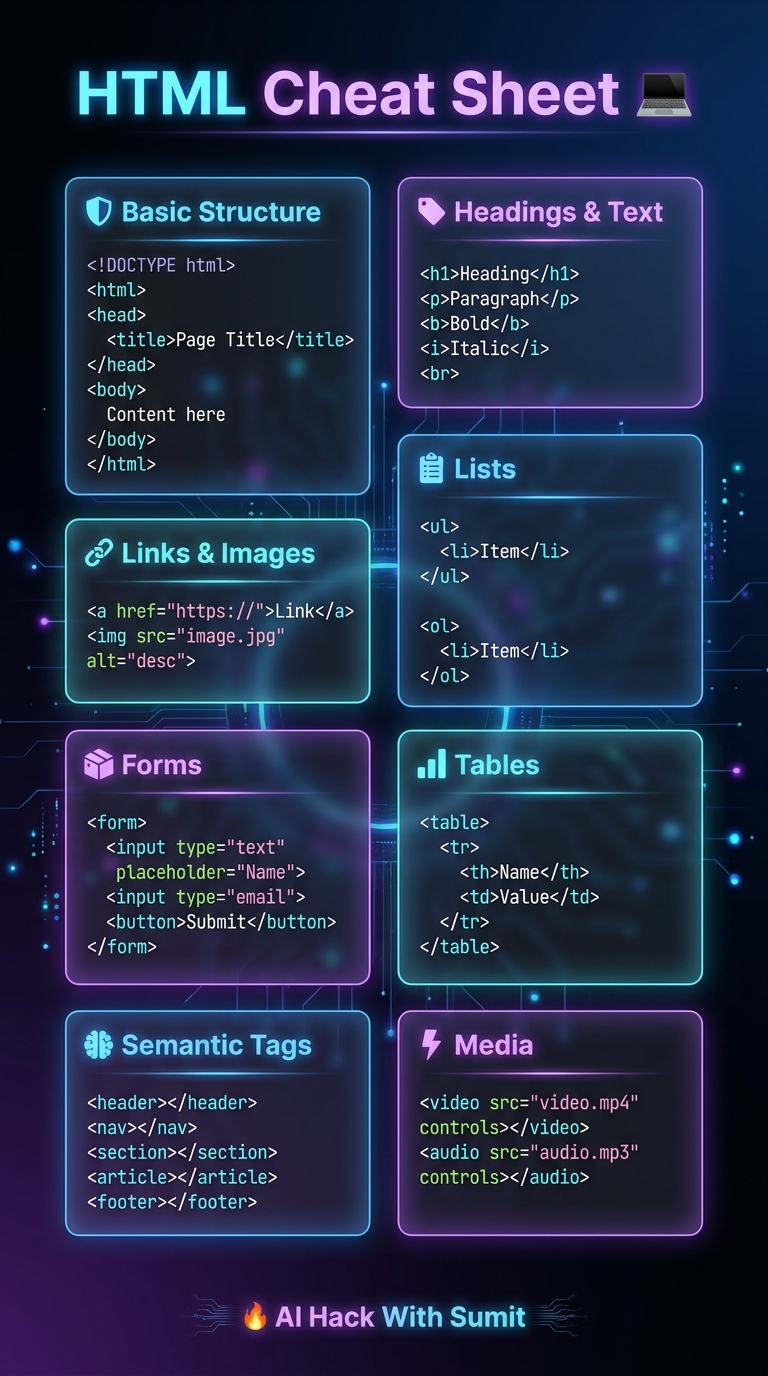Viewport: 768px width, 1376px height.
Task: Click the tag icon beside Headings & Text
Action: pyautogui.click(x=431, y=212)
